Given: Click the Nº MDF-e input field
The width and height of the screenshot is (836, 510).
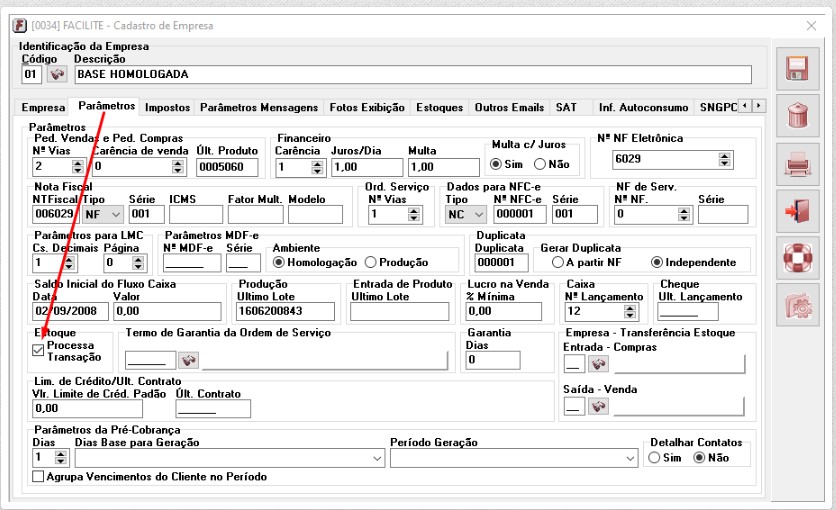Looking at the screenshot, I should click(192, 263).
